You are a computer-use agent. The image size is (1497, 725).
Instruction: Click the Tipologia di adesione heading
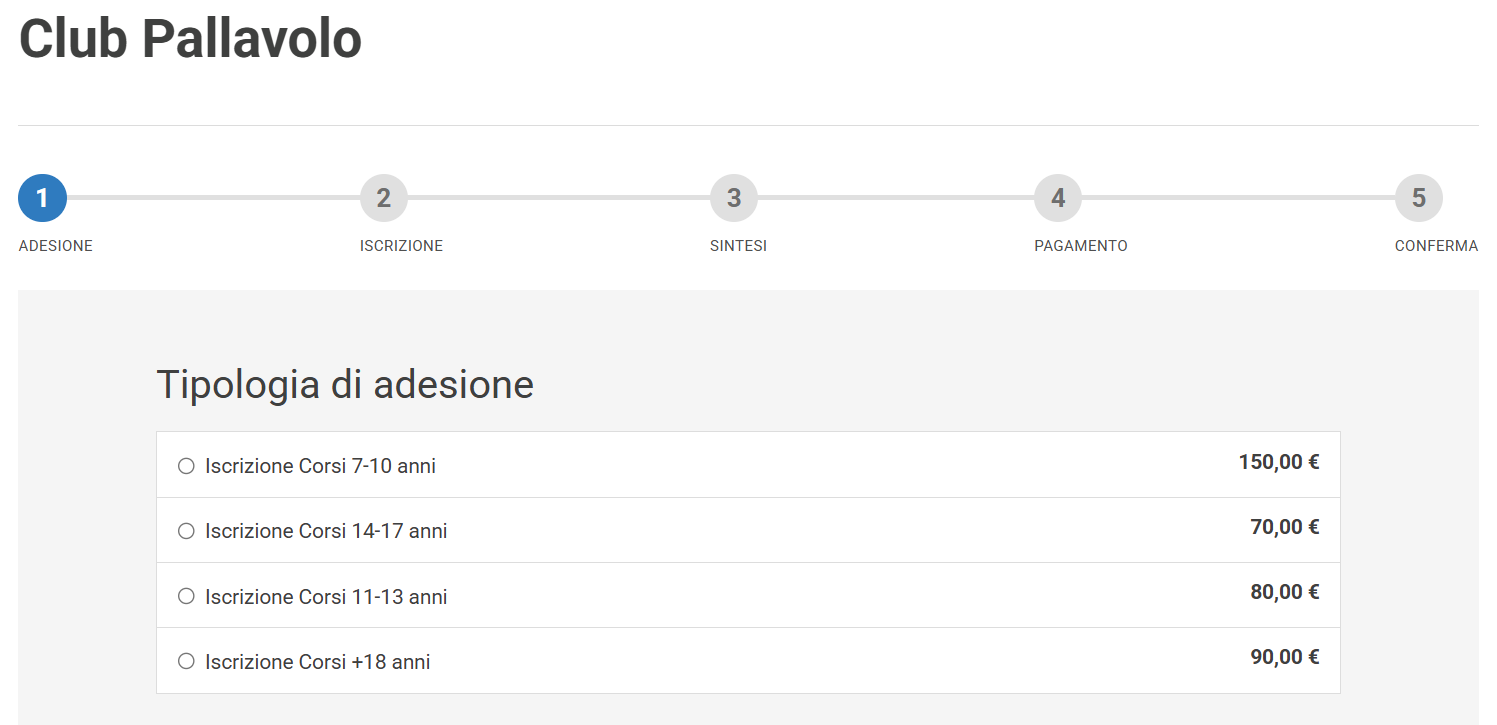(345, 385)
